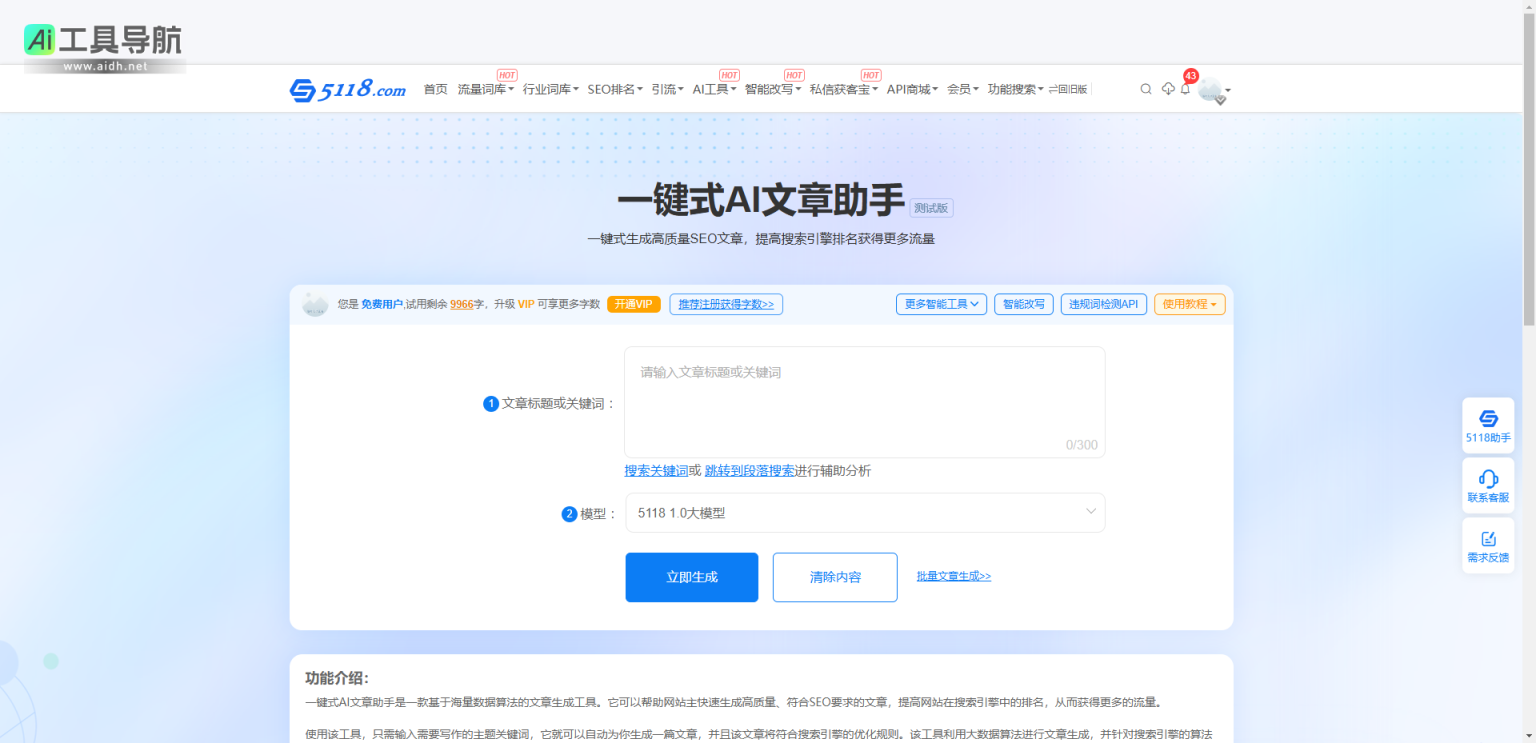
Task: Open 需求反馈 feedback sidebar icon
Action: (1488, 544)
